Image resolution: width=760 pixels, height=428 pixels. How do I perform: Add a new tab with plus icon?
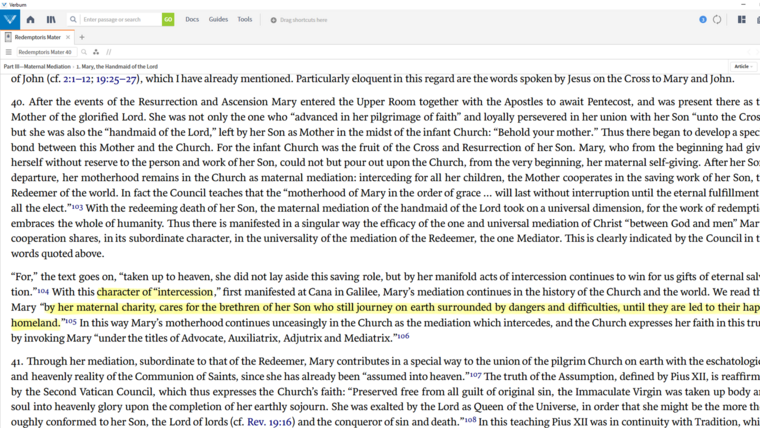point(82,37)
